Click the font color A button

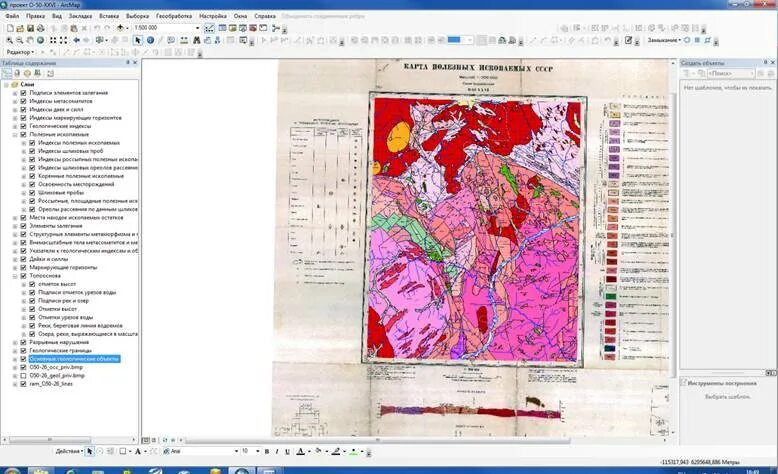(300, 451)
